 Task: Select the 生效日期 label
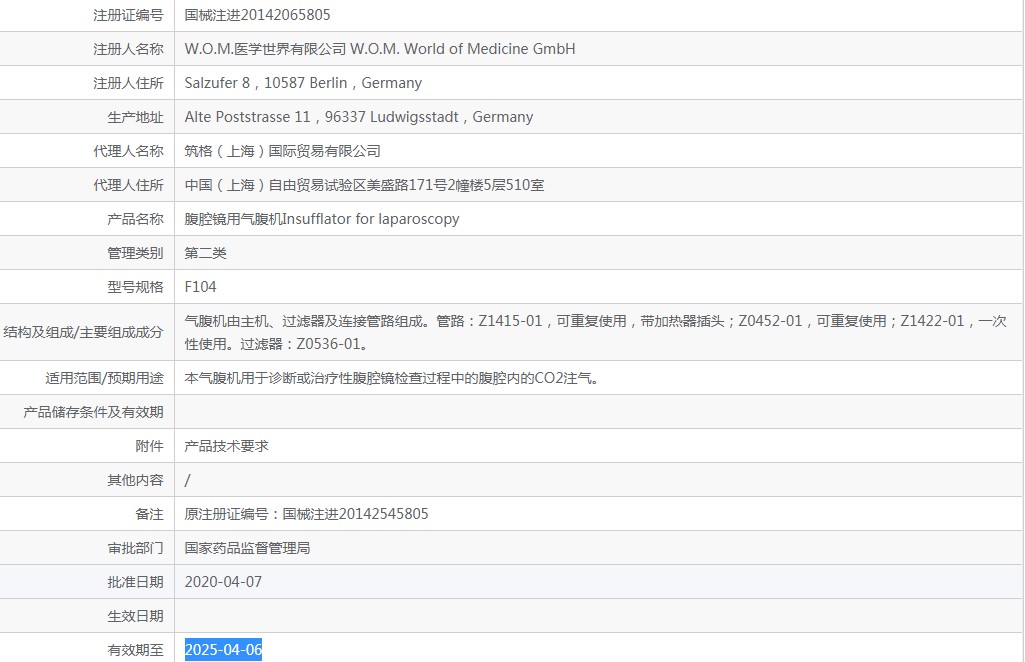[x=135, y=616]
